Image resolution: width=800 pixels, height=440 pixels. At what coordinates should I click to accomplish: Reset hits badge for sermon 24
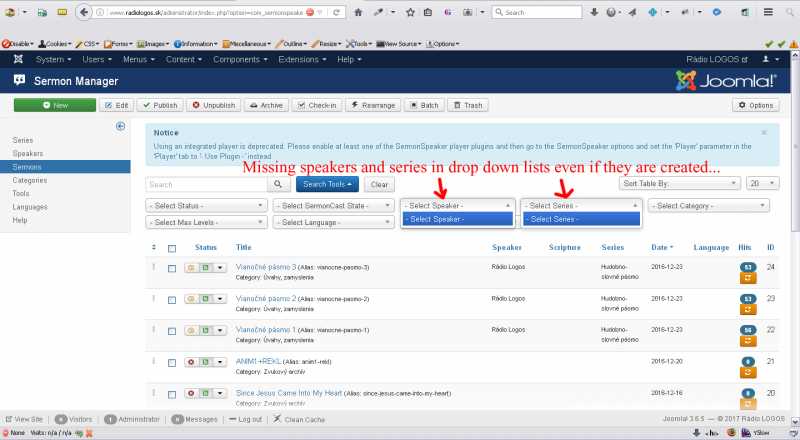point(748,267)
